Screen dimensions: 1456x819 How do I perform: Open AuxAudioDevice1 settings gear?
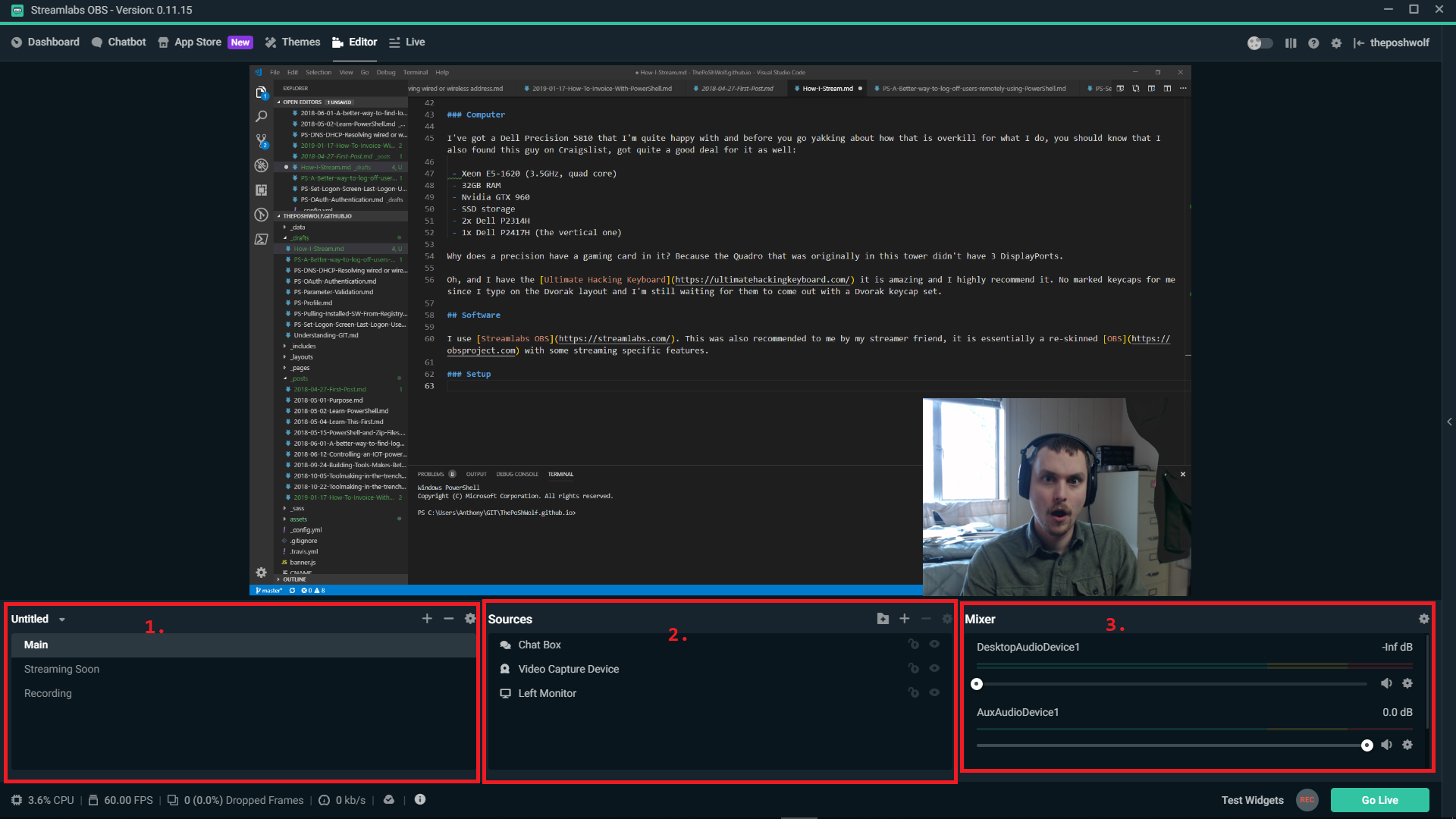(1407, 745)
